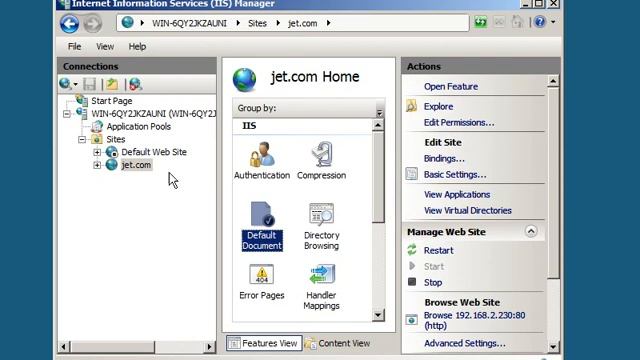Viewport: 640px width, 360px height.
Task: Collapse the WIN-6QY2JKZAUNI server node
Action: (x=67, y=114)
